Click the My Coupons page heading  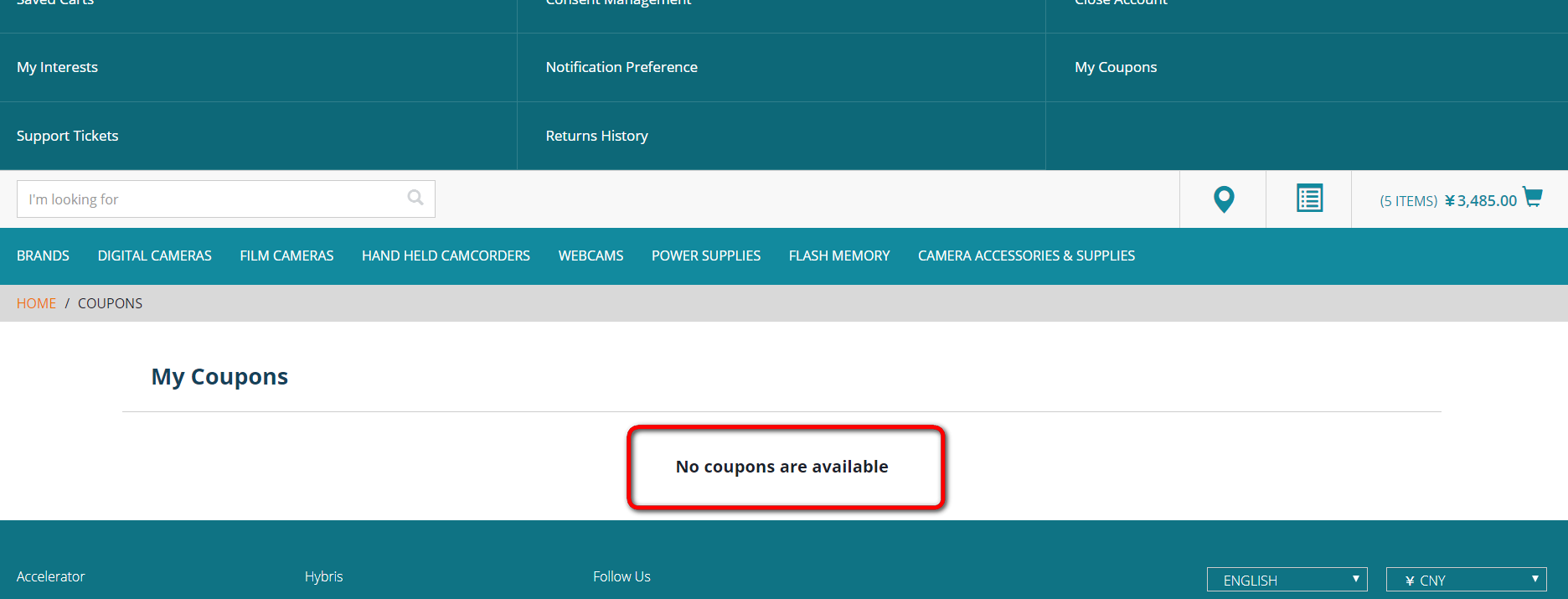(219, 377)
